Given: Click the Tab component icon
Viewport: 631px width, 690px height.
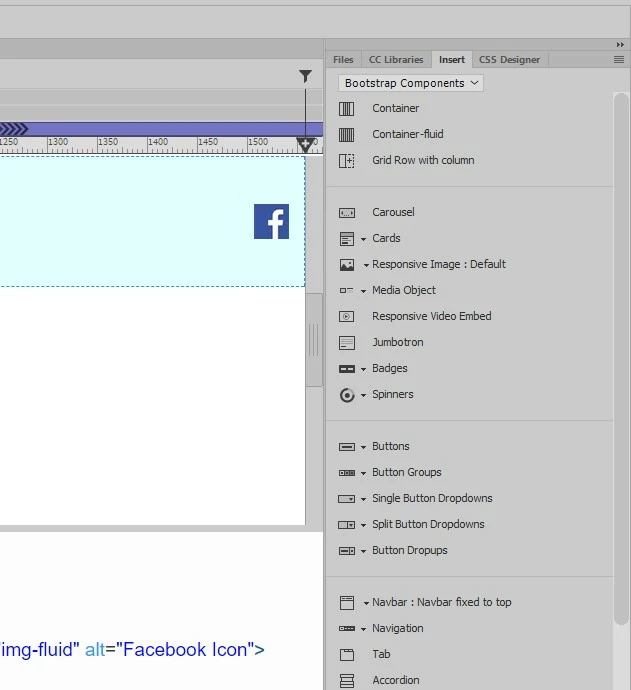Looking at the screenshot, I should point(347,655).
